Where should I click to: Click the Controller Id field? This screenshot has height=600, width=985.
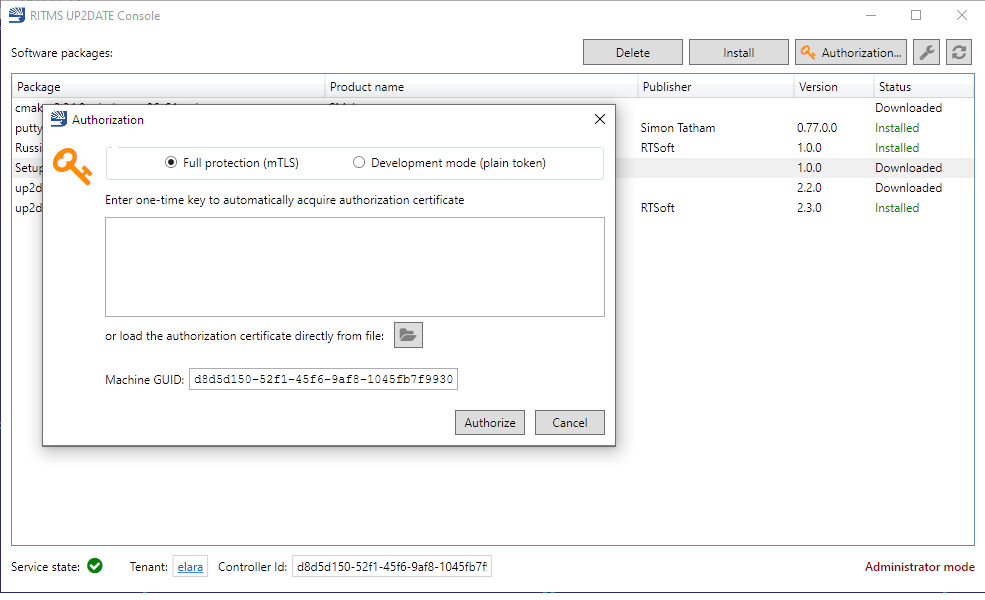pos(391,567)
